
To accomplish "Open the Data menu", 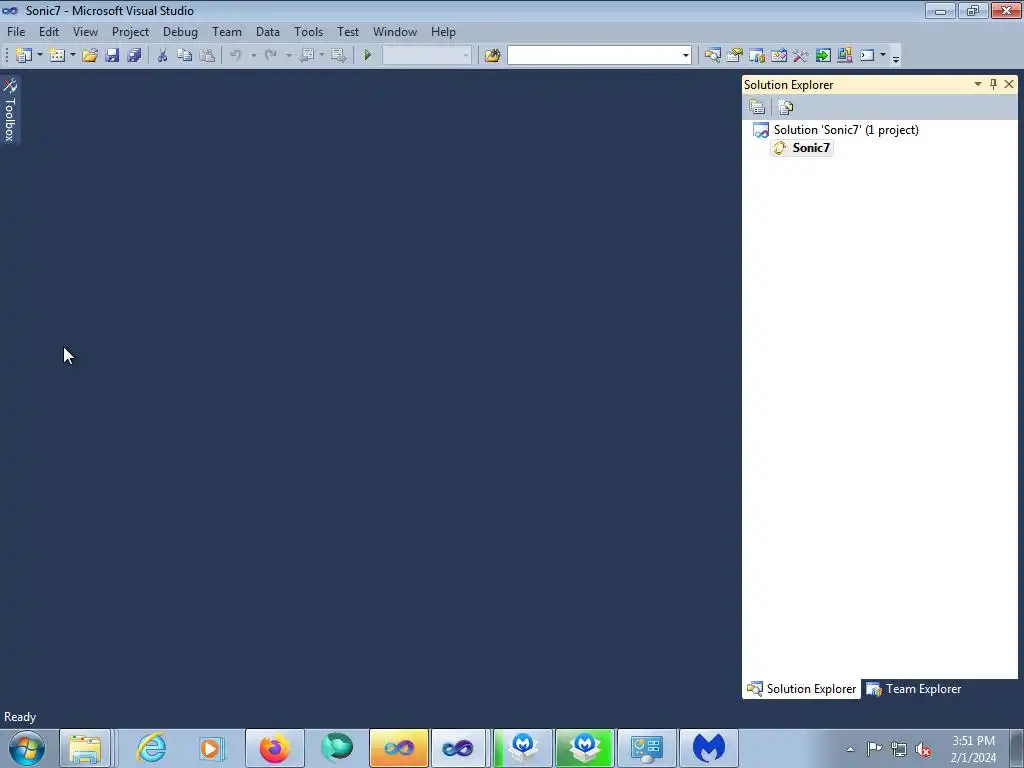I will (x=268, y=32).
